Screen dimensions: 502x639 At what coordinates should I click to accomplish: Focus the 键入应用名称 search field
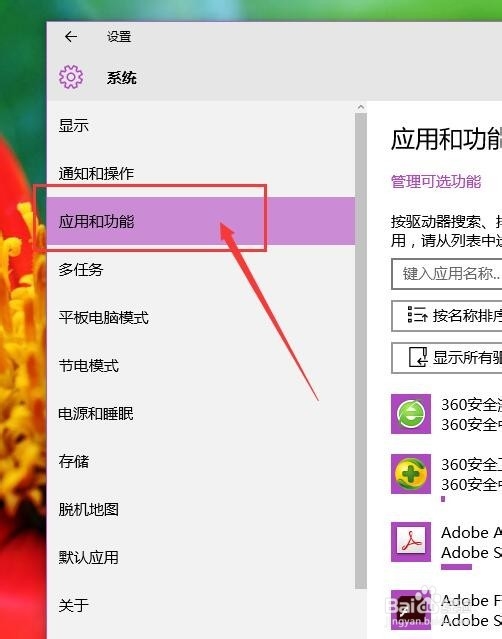[447, 274]
